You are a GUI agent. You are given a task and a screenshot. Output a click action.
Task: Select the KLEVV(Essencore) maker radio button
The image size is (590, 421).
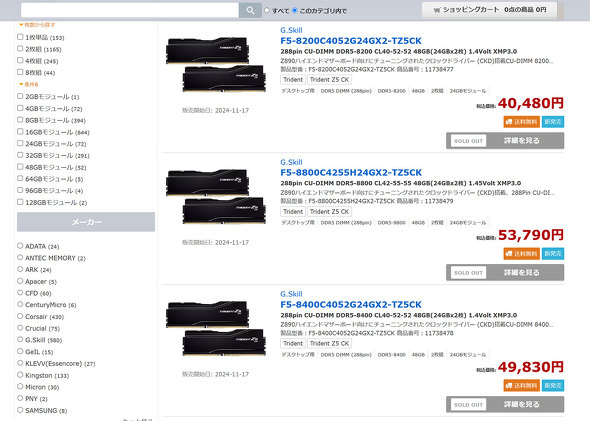click(x=20, y=363)
